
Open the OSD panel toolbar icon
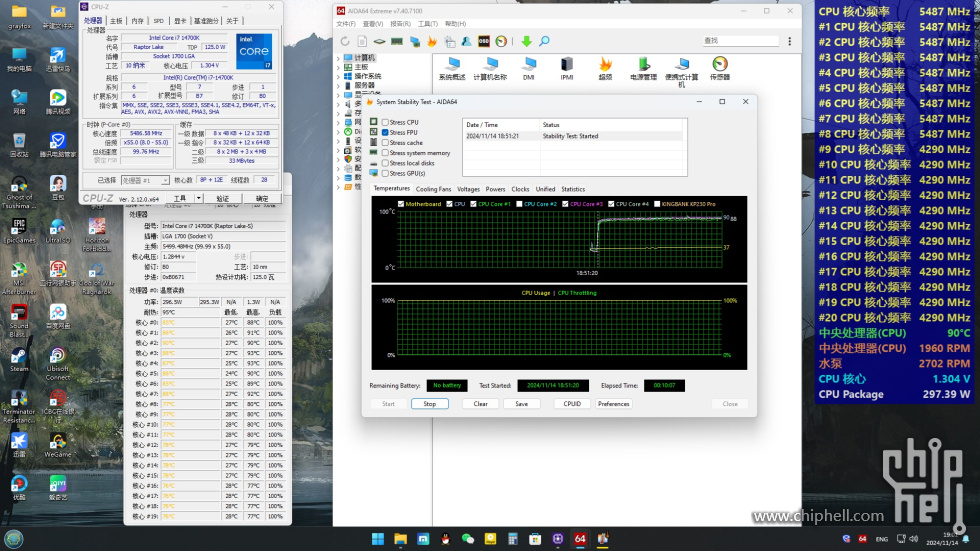tap(484, 41)
